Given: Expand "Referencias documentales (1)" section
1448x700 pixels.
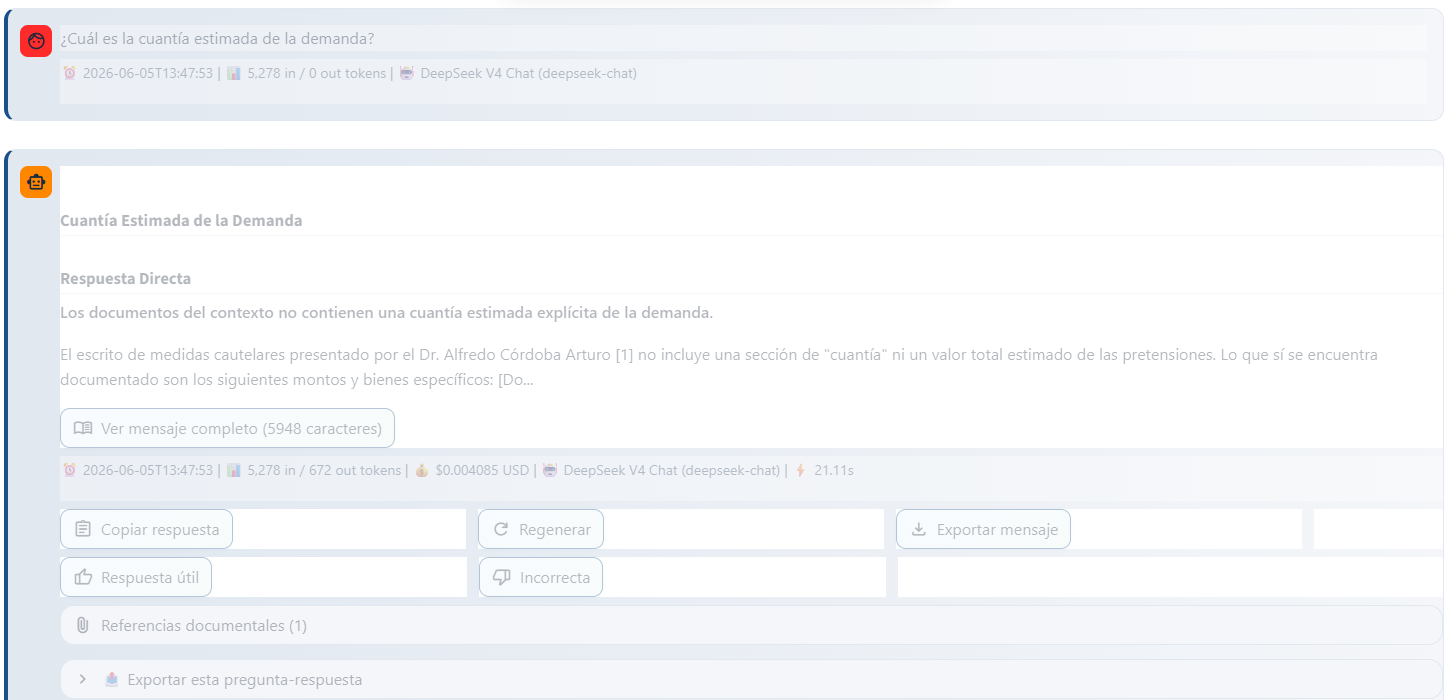Looking at the screenshot, I should tap(751, 625).
